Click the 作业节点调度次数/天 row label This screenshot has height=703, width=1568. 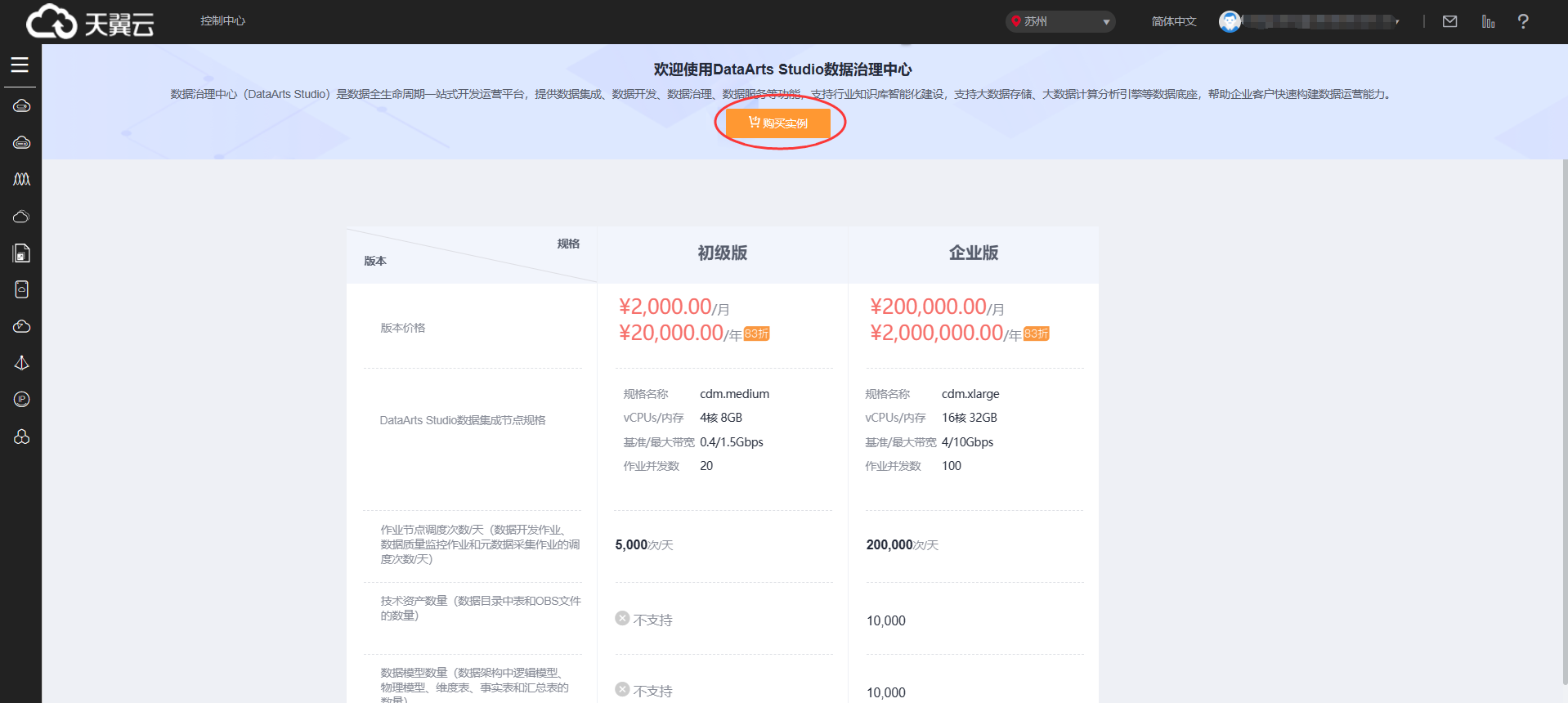[480, 544]
